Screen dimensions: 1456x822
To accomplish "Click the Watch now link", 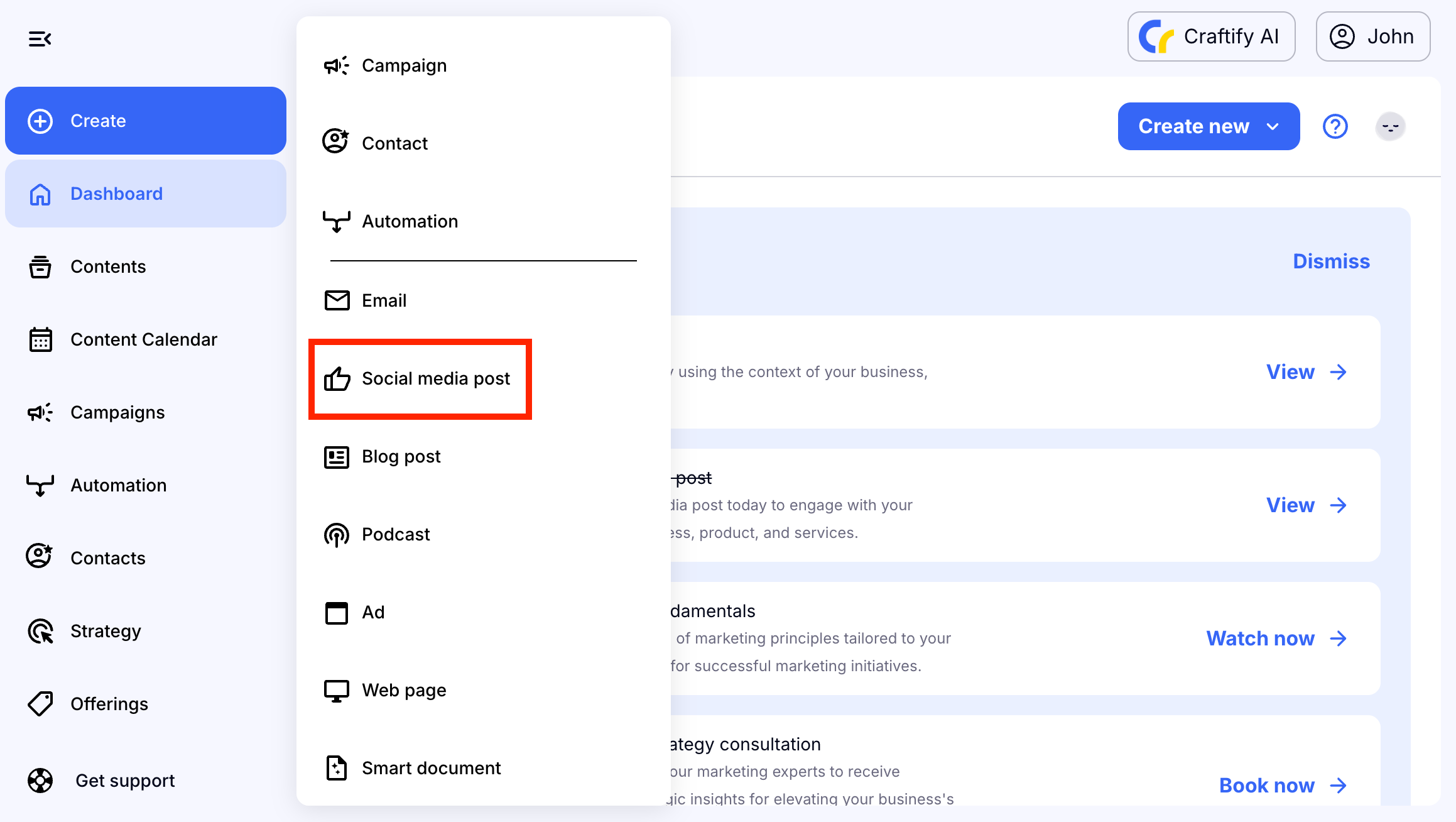I will click(x=1276, y=638).
